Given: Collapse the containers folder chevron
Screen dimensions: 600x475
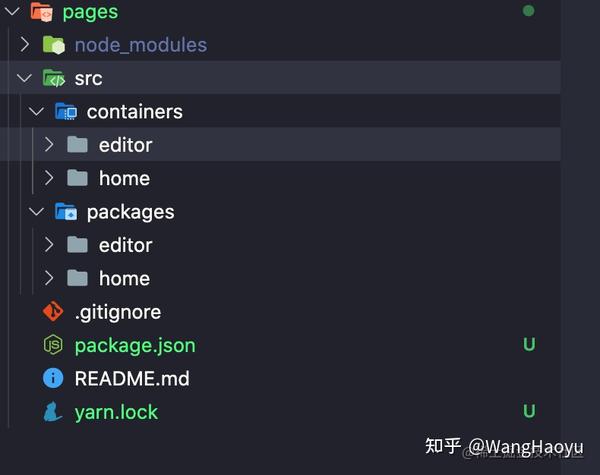Looking at the screenshot, I should click(x=37, y=111).
